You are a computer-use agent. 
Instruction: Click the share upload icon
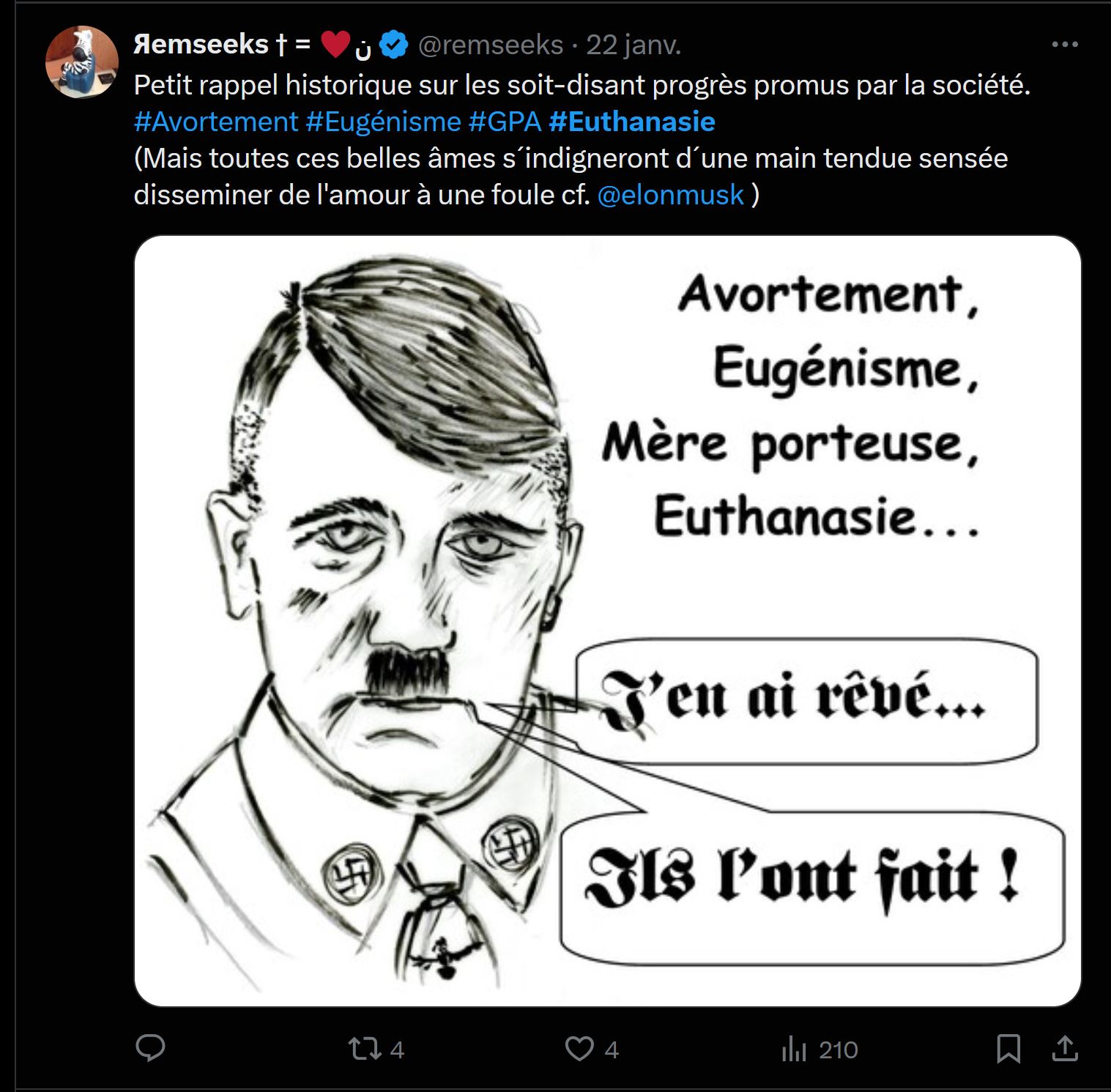tap(1064, 1048)
